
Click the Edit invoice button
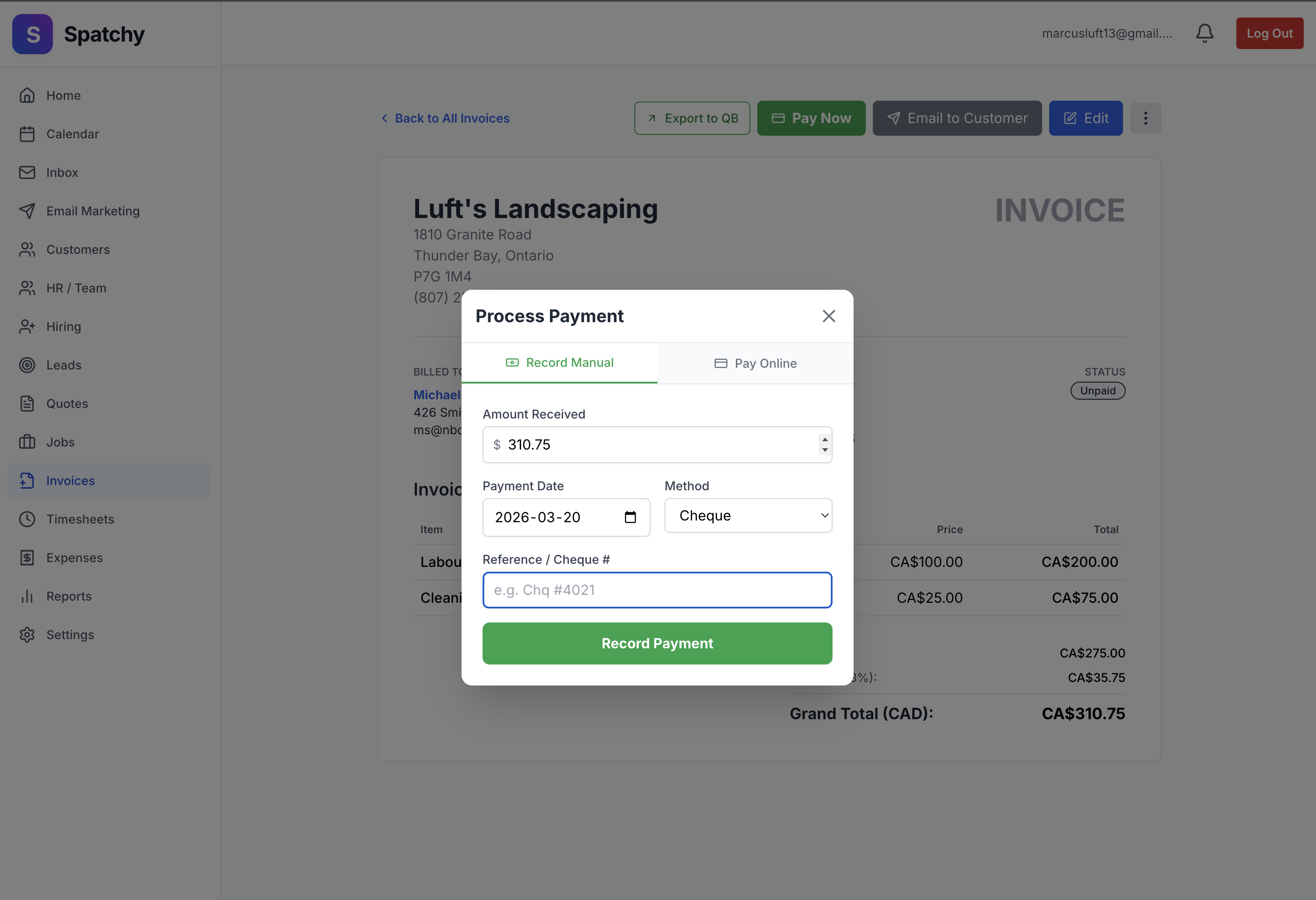point(1085,118)
